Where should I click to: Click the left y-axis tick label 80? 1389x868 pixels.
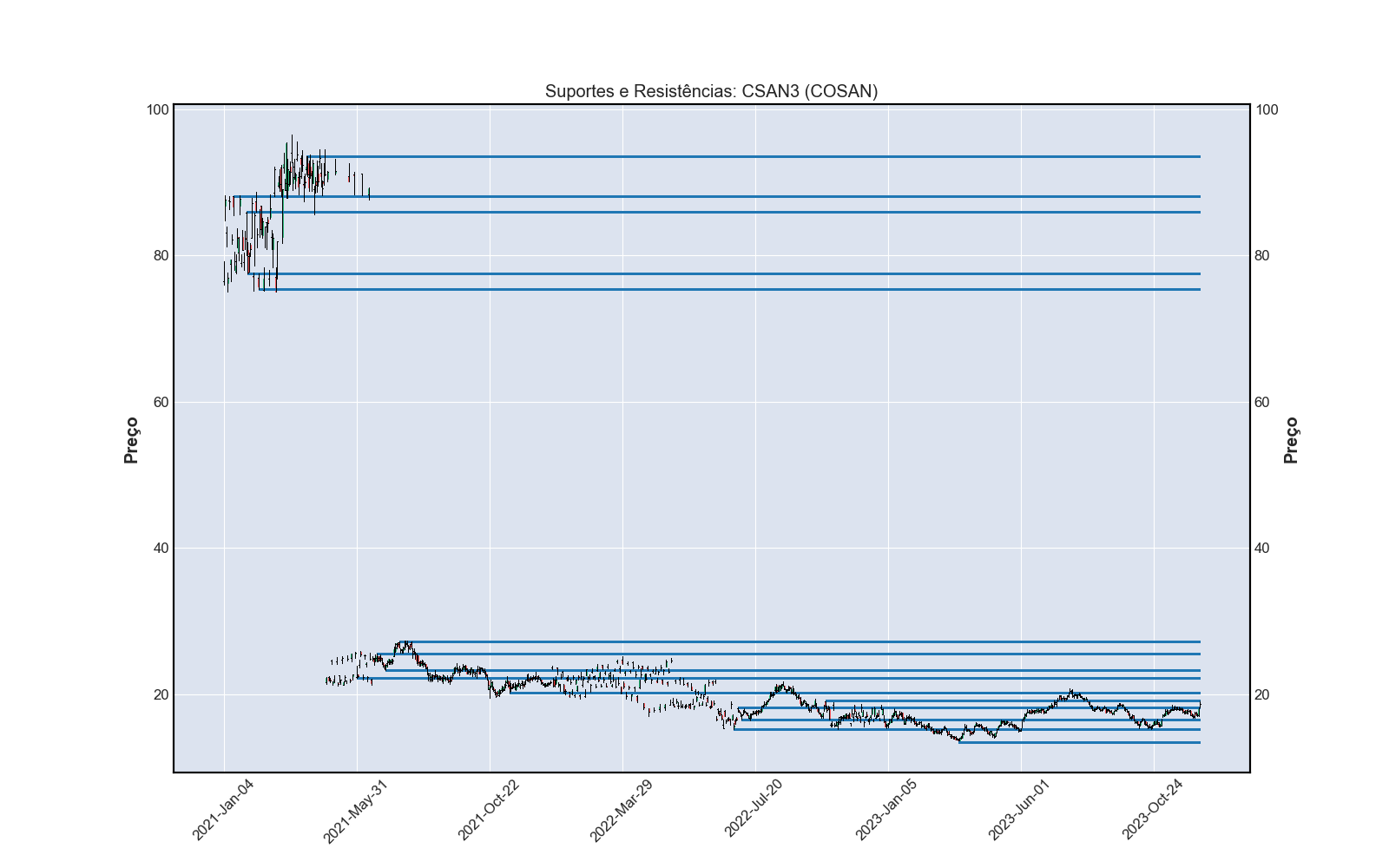point(161,256)
